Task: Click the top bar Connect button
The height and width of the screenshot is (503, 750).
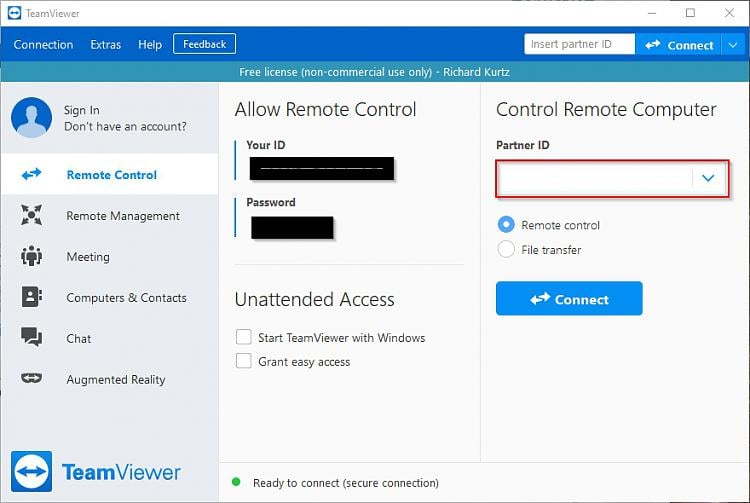Action: [x=678, y=45]
